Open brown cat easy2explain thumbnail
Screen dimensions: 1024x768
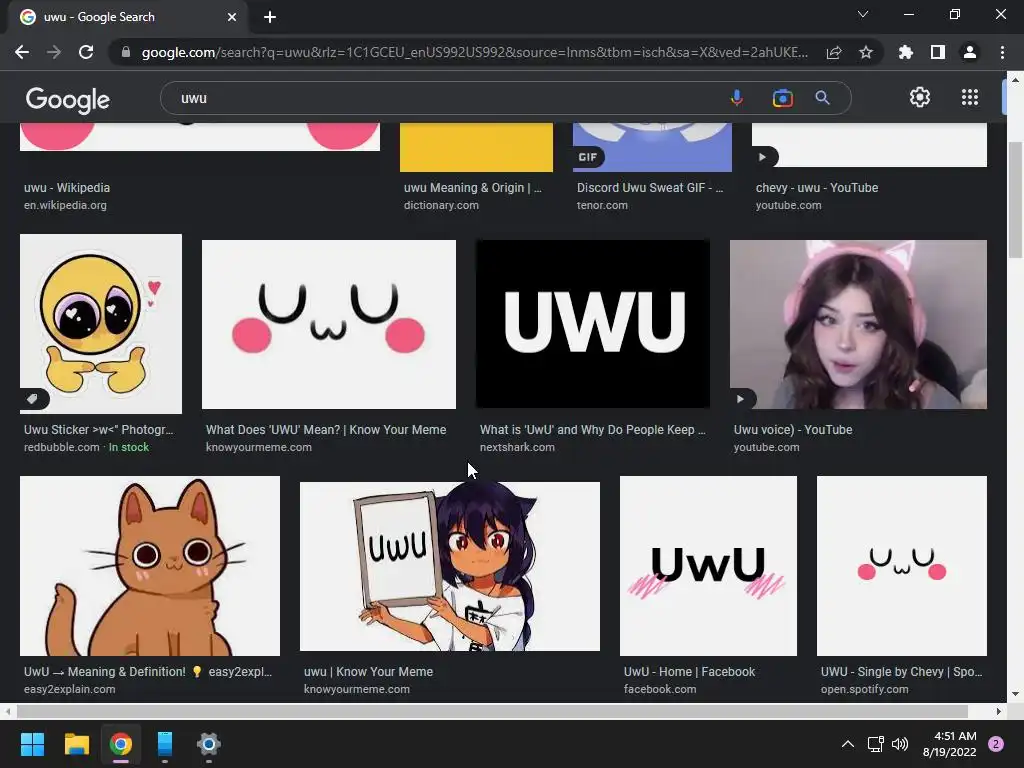tap(150, 566)
